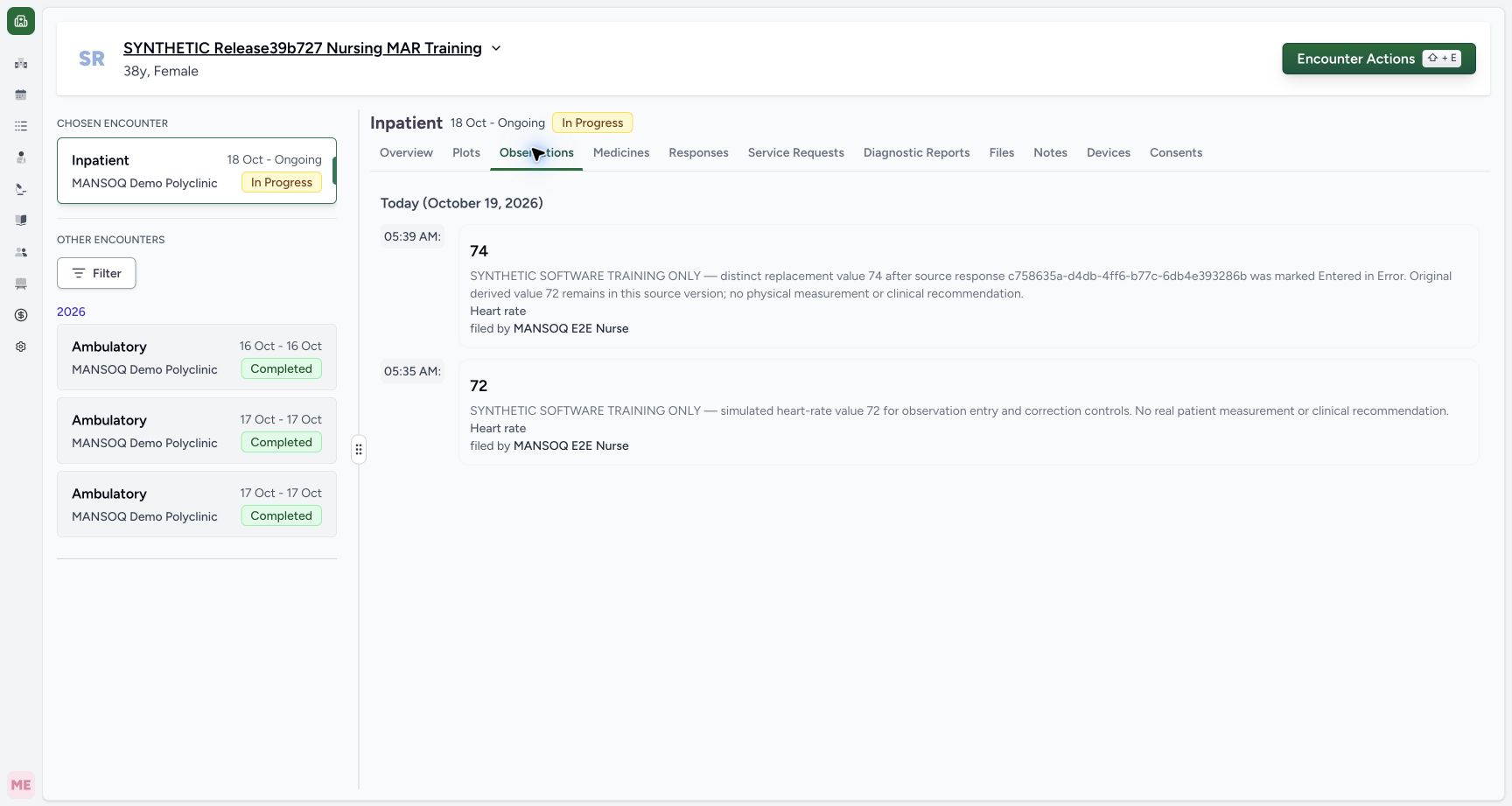Viewport: 1512px width, 806px height.
Task: Click the panel resize grip handle
Action: (359, 449)
